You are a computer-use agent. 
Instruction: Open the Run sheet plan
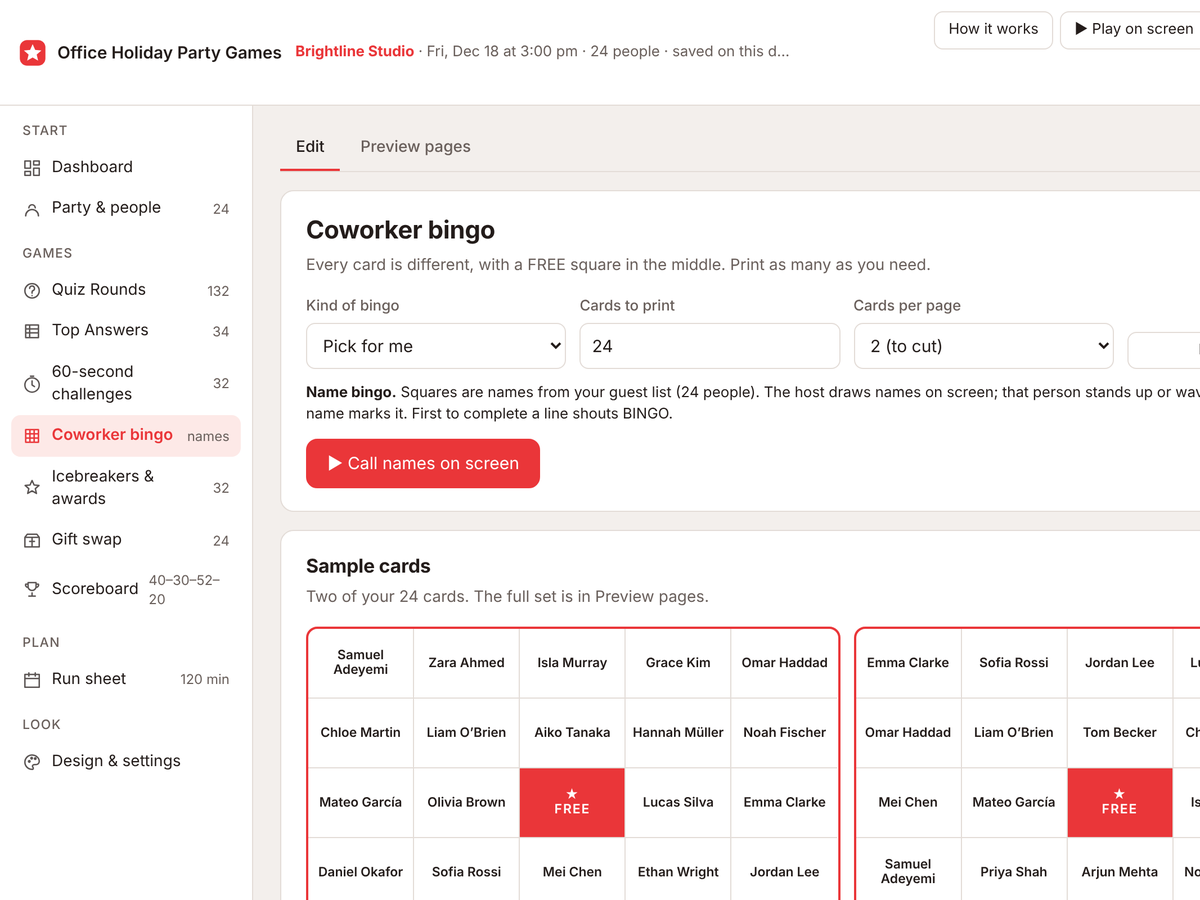click(x=126, y=679)
